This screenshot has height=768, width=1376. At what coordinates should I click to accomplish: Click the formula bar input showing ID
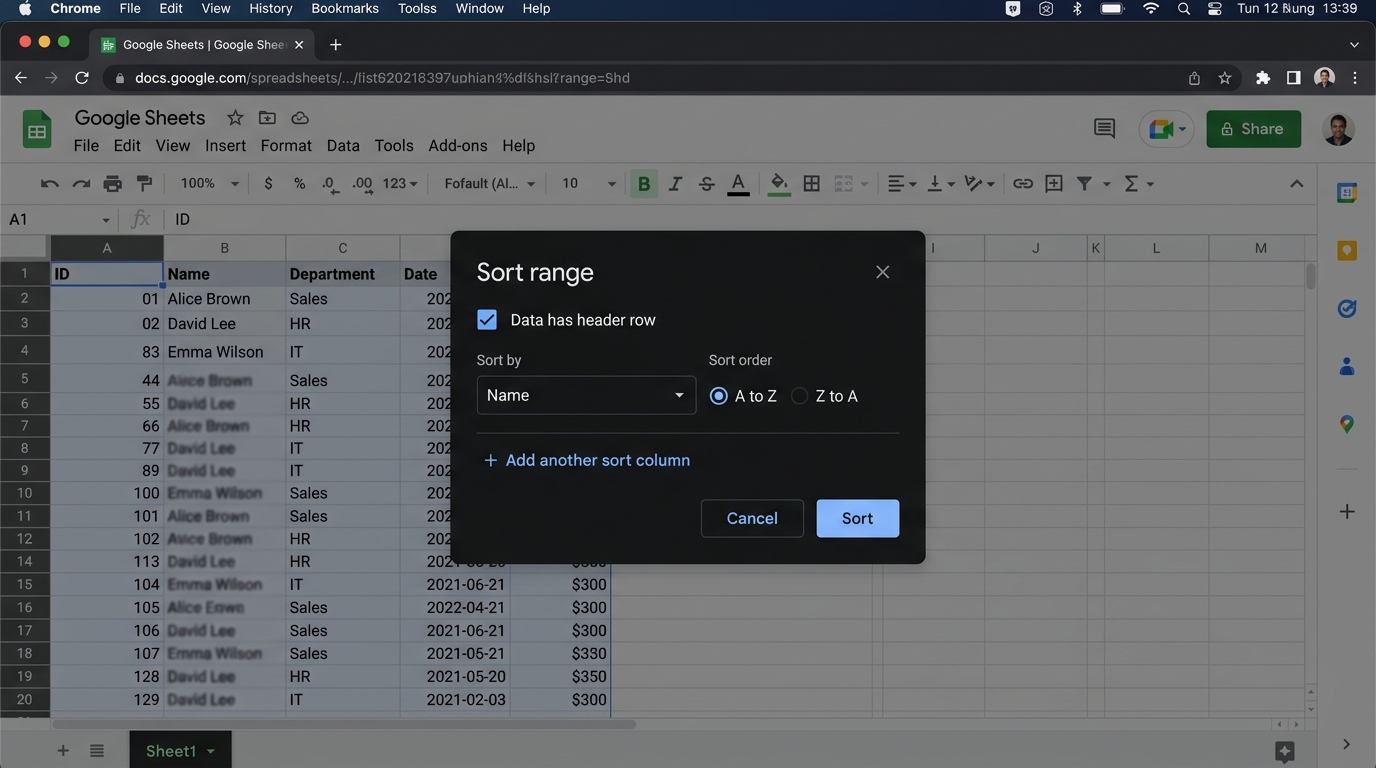pos(740,220)
